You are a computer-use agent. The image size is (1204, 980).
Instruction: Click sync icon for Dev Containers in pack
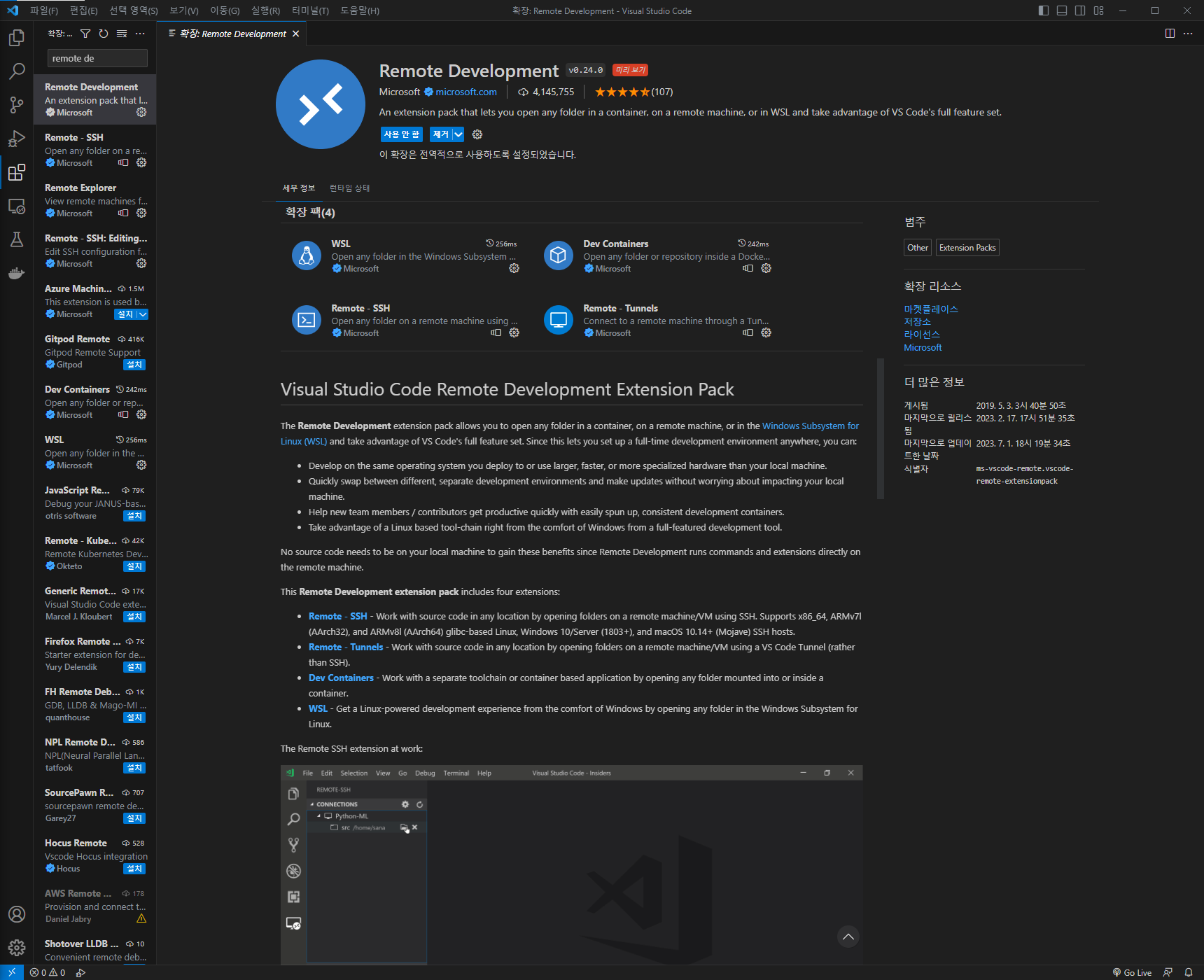point(748,268)
